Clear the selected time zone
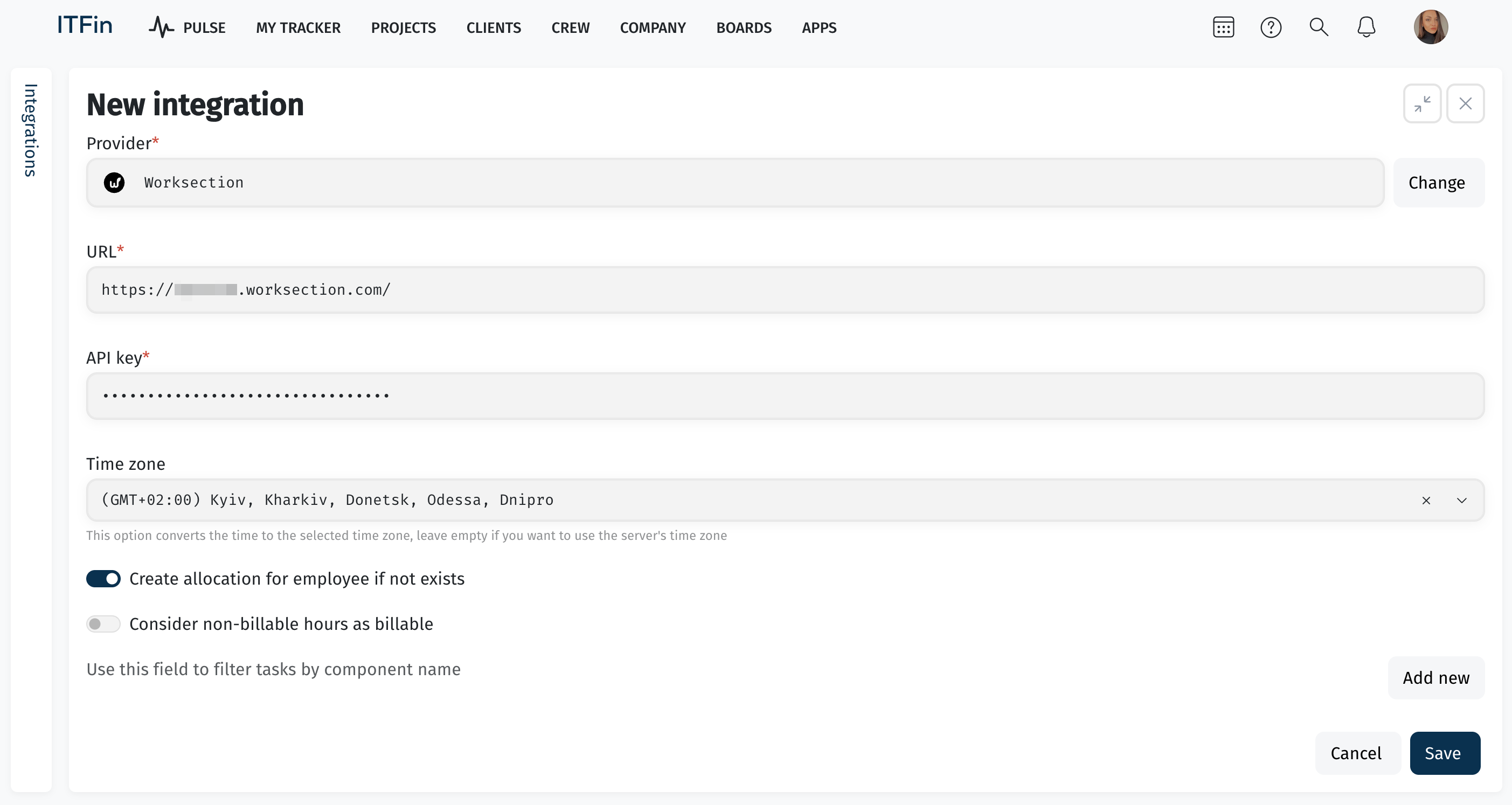 [x=1426, y=501]
